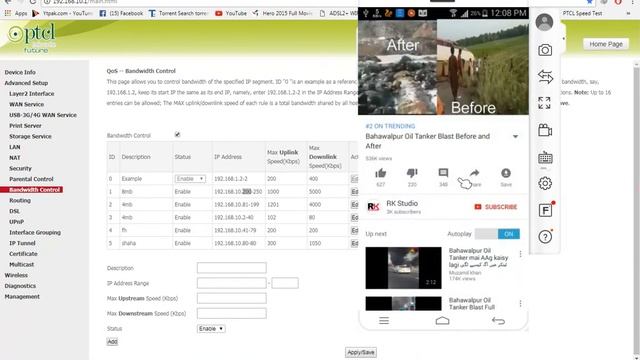This screenshot has height=360, width=640.
Task: Tap the Android menu three-lines button
Action: click(384, 320)
